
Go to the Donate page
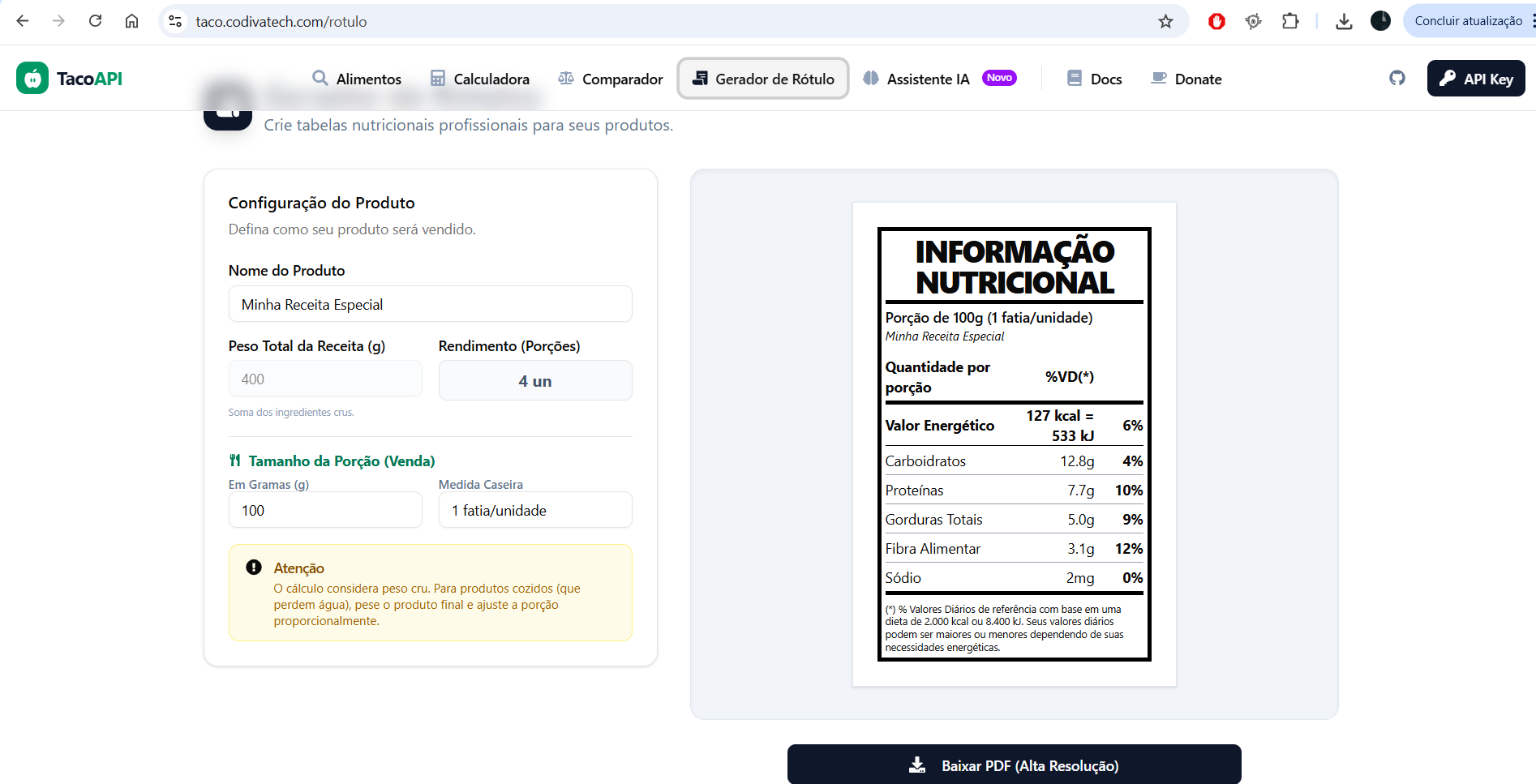click(x=1186, y=79)
